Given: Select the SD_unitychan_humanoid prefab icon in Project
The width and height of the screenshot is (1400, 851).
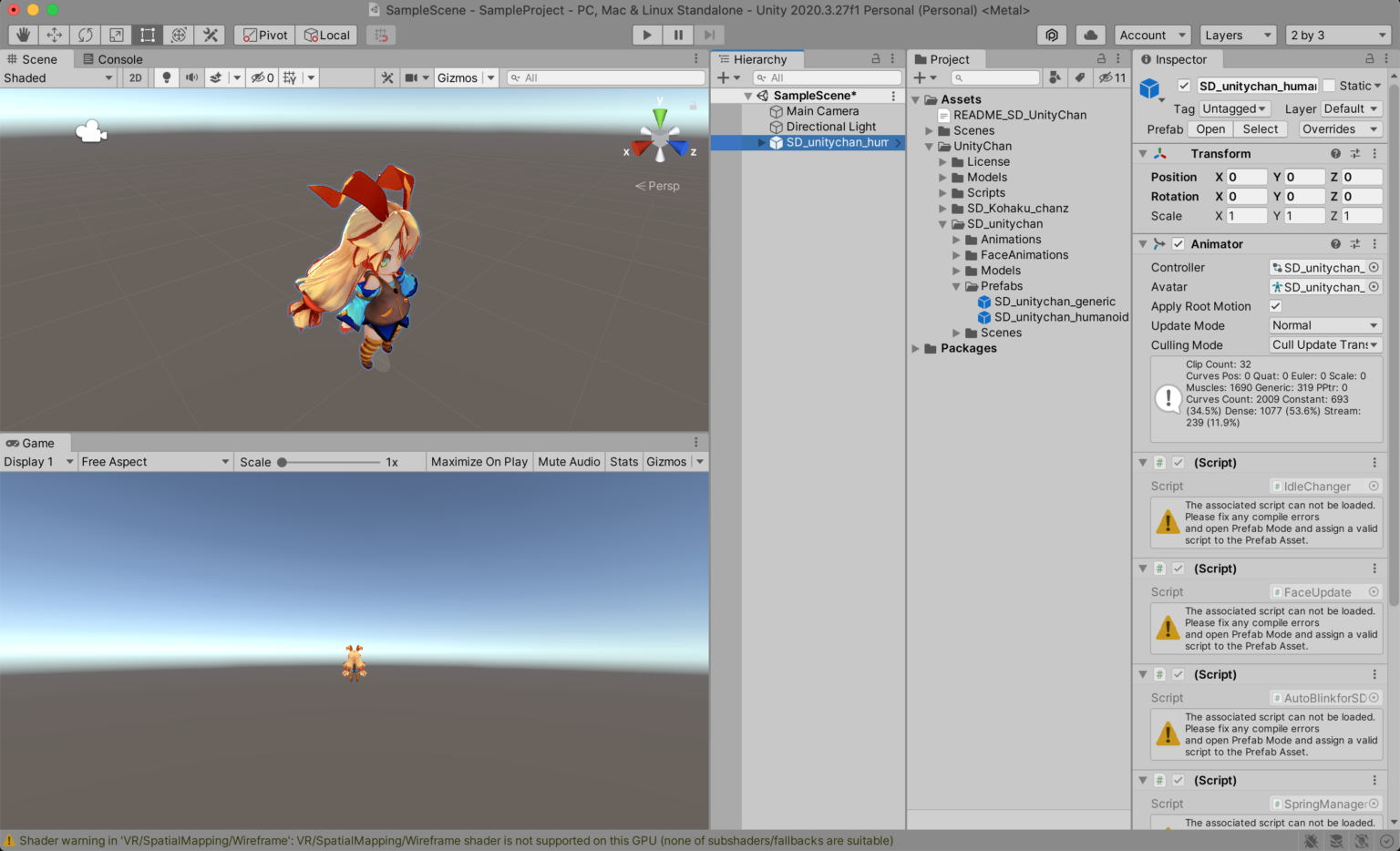Looking at the screenshot, I should (984, 317).
